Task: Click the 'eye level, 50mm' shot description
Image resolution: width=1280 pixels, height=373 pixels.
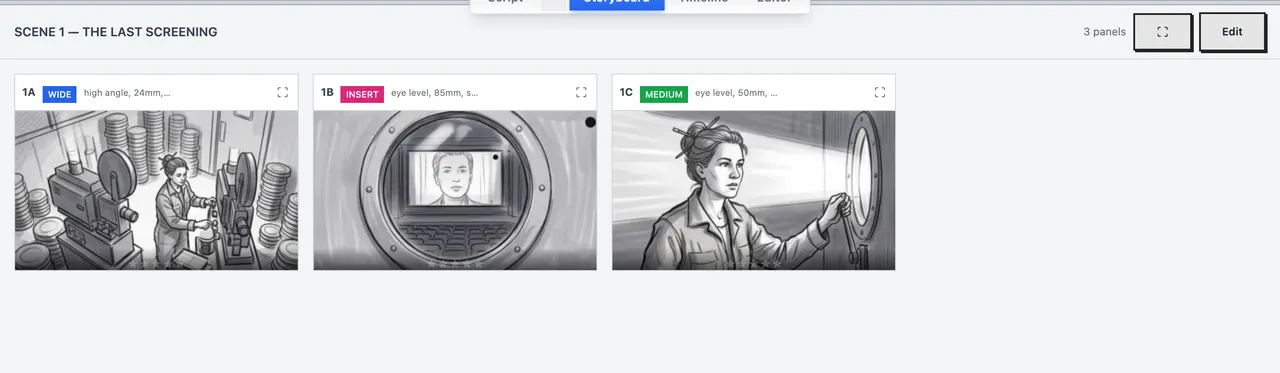Action: pos(736,93)
